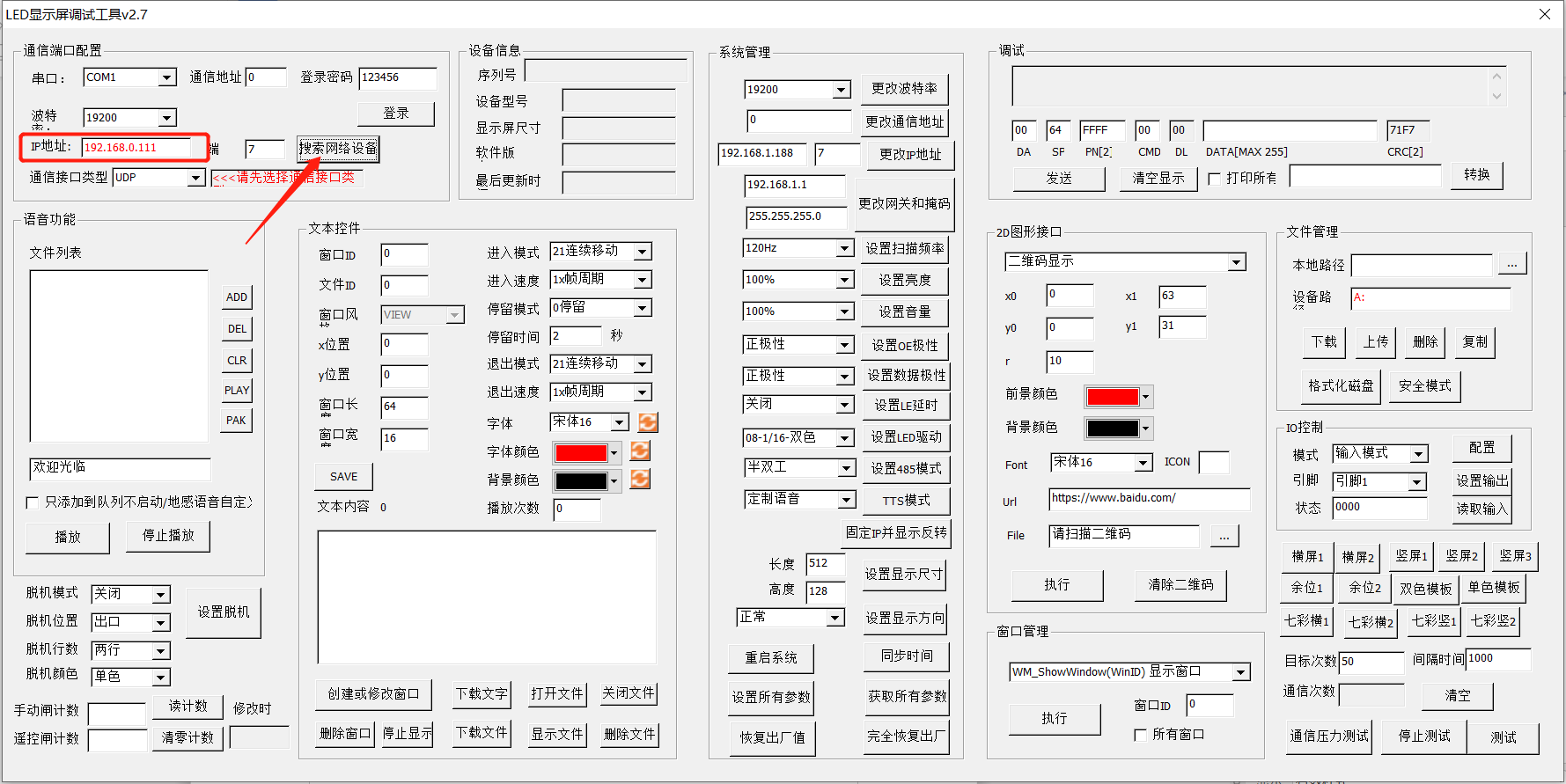Click the 更改波特率 button

pyautogui.click(x=904, y=89)
